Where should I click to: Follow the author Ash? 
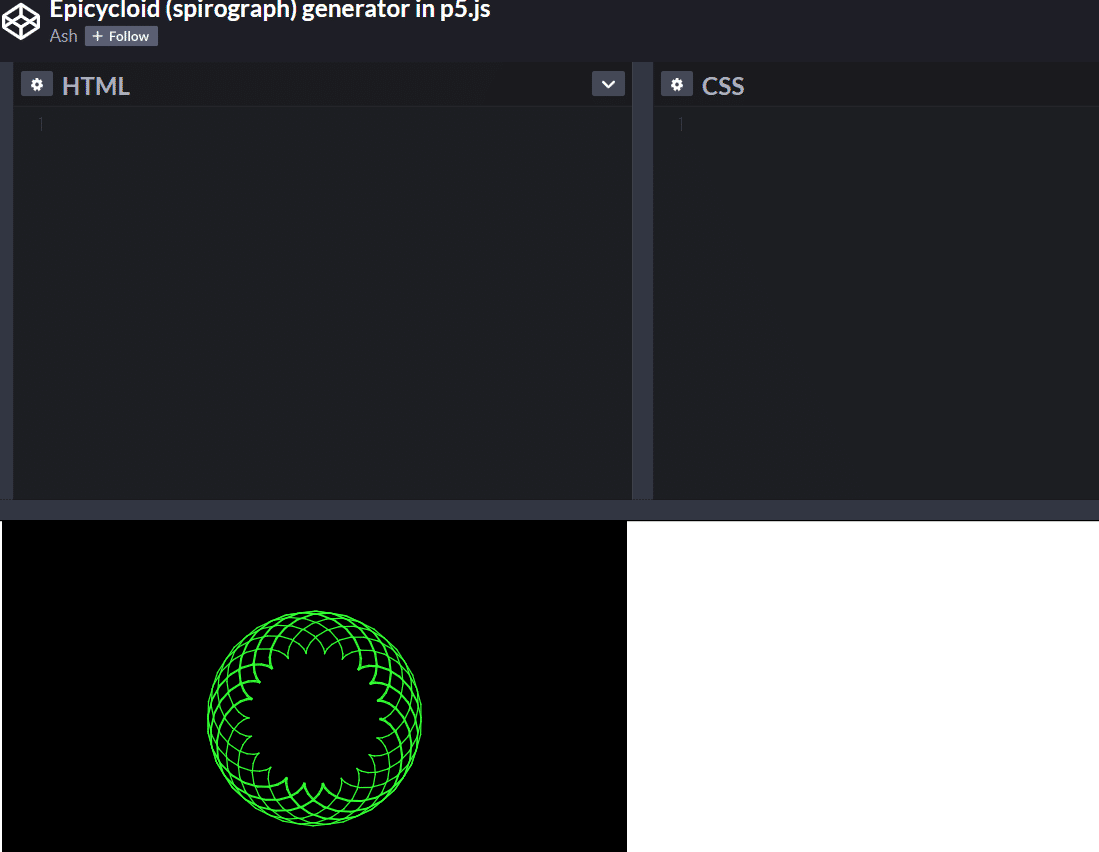[x=121, y=36]
